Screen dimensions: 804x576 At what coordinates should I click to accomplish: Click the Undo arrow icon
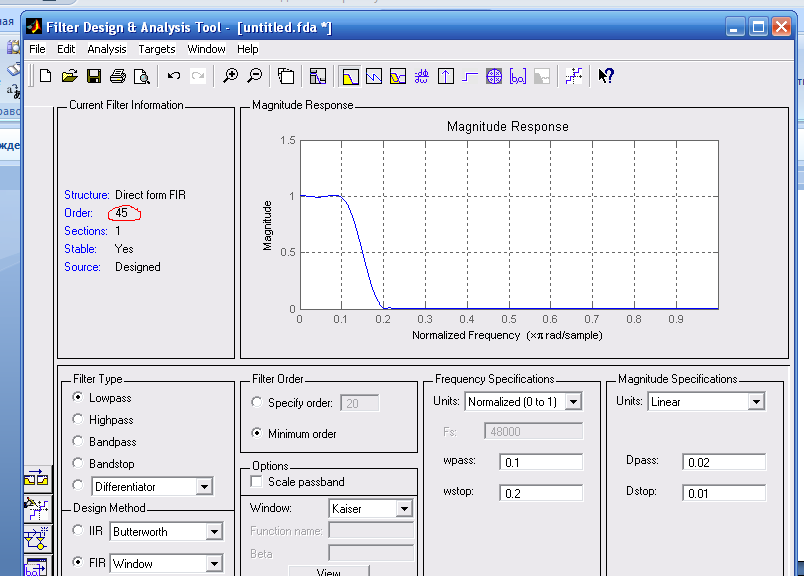click(x=174, y=75)
